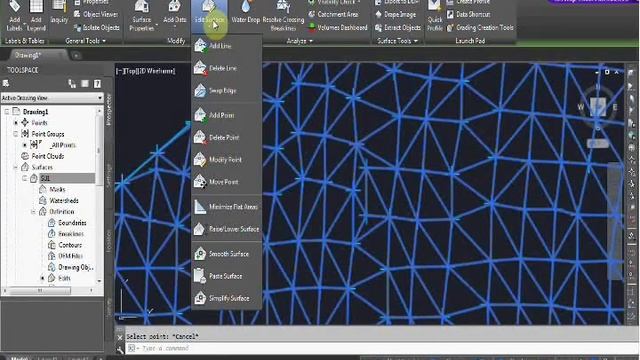
Task: Select Breaklines under Definition
Action: click(71, 234)
